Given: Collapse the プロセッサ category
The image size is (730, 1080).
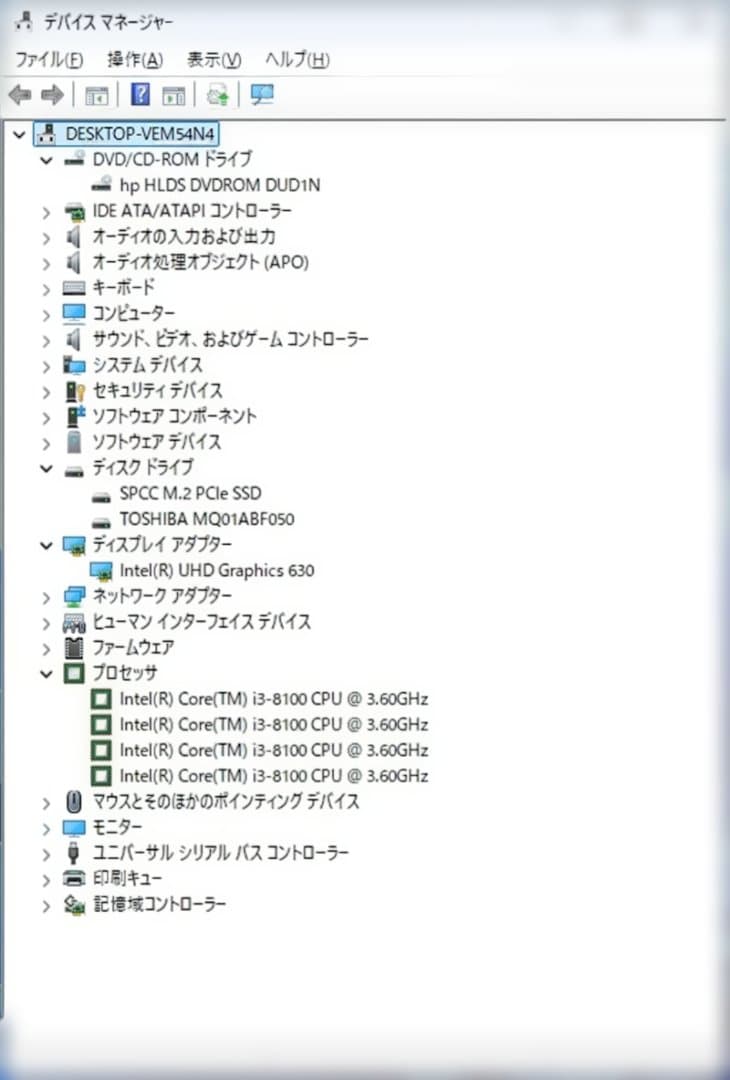Looking at the screenshot, I should click(x=46, y=674).
